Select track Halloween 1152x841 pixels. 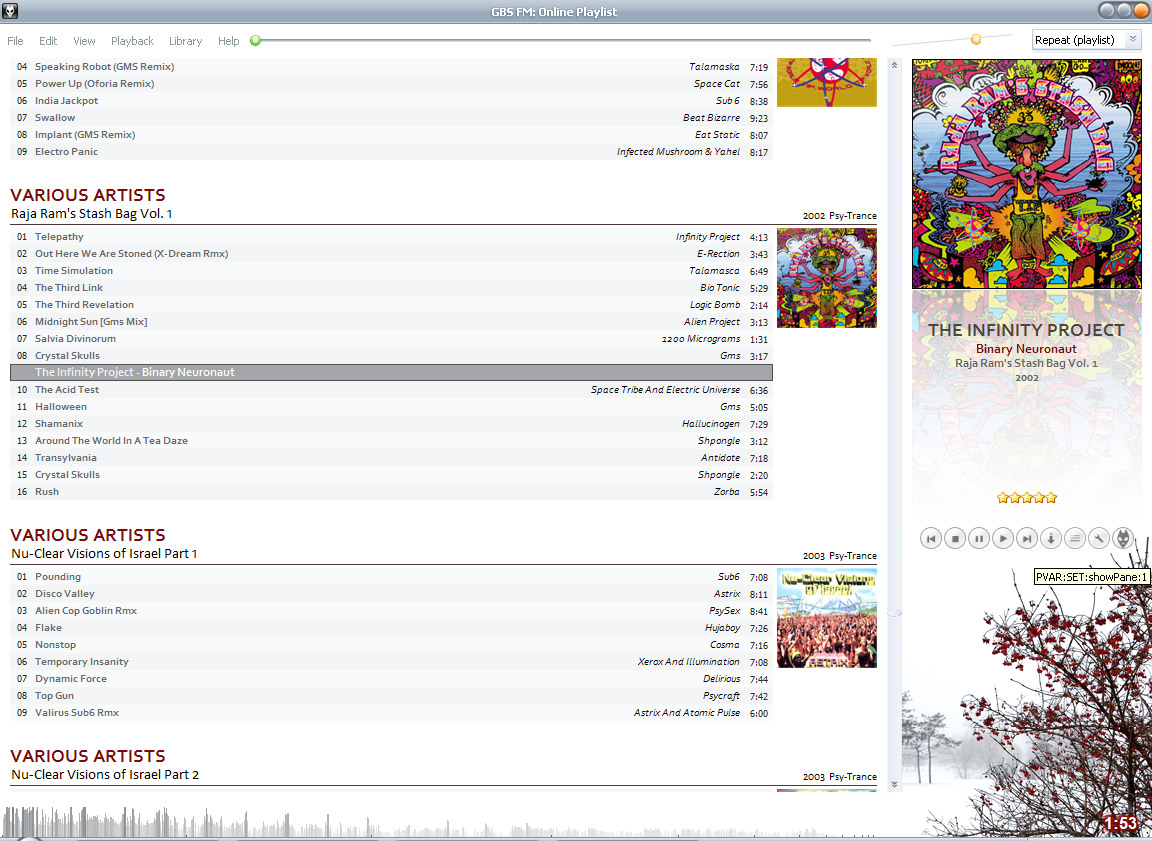(392, 406)
